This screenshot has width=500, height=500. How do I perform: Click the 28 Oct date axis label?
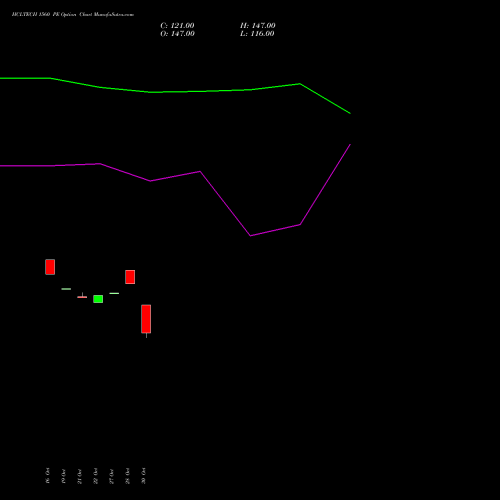(x=127, y=476)
